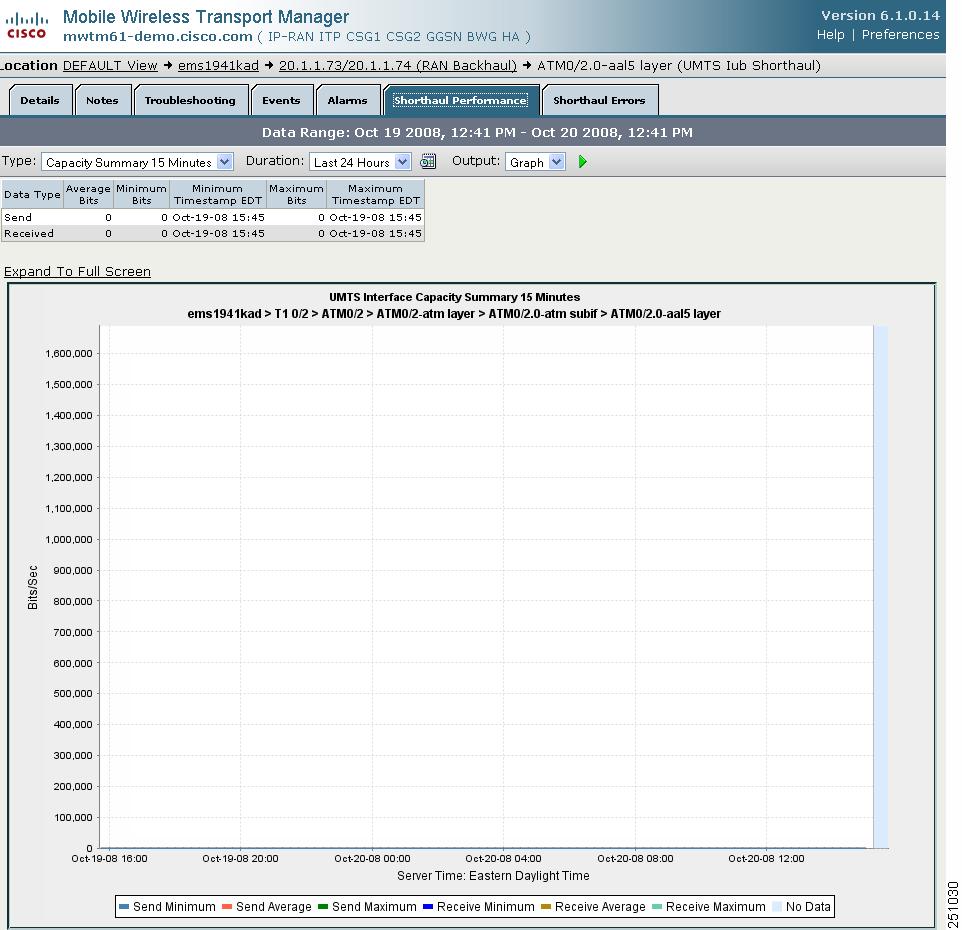962x930 pixels.
Task: Click the Minimum Timestamp EDT column header
Action: tap(218, 194)
